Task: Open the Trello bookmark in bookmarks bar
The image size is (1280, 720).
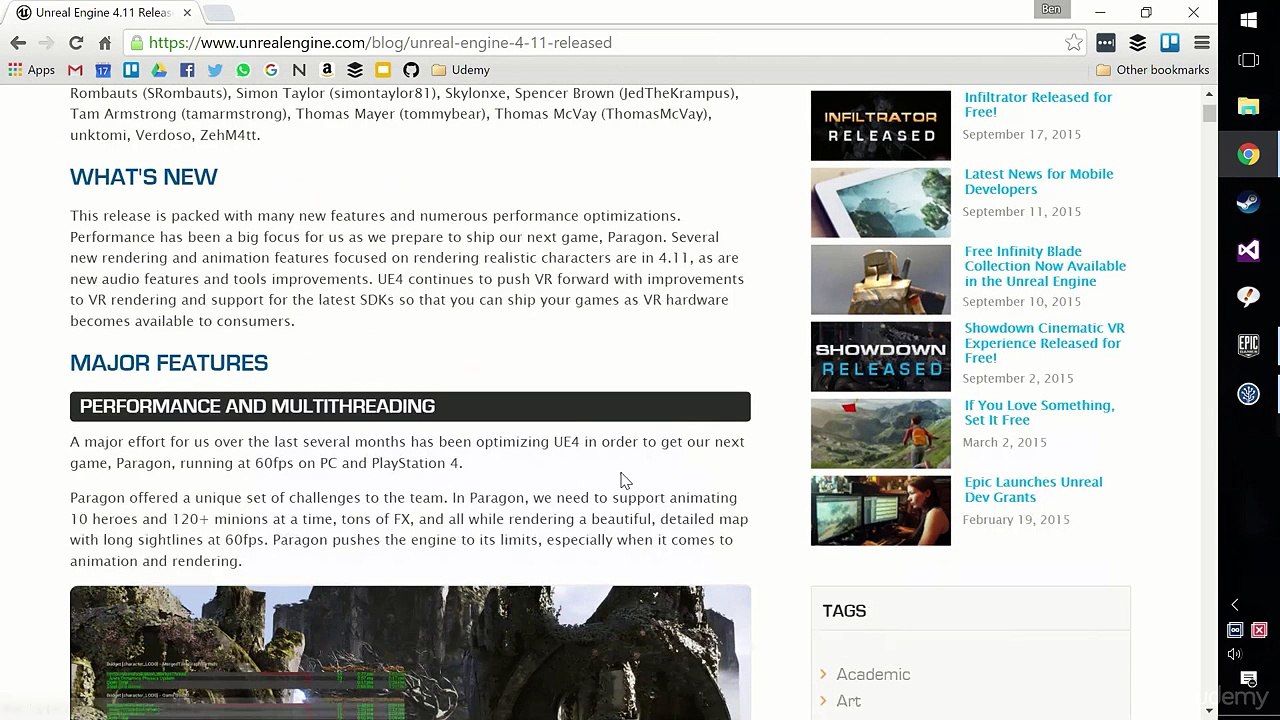Action: (x=131, y=70)
